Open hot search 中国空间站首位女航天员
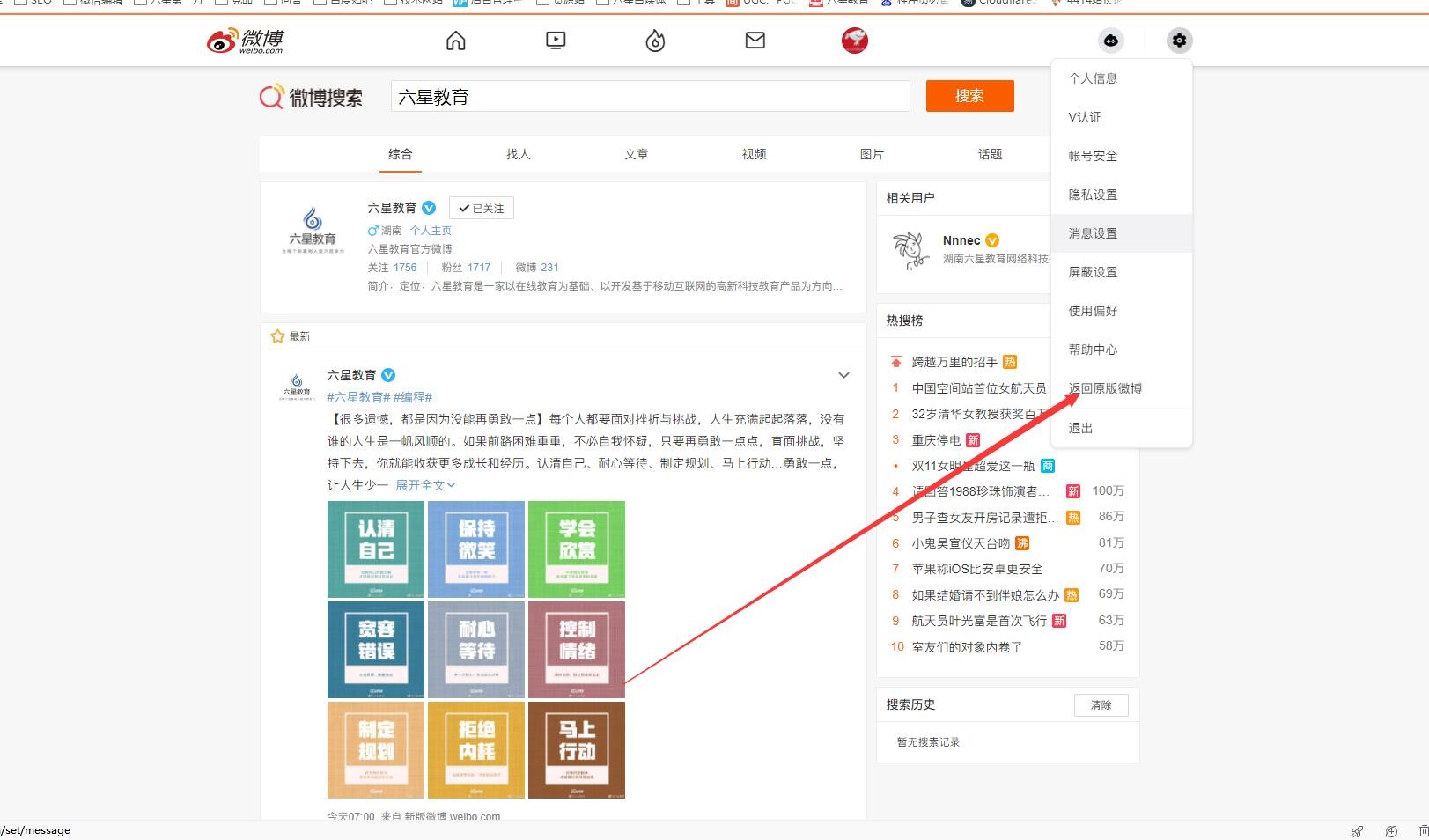Image resolution: width=1429 pixels, height=840 pixels. (979, 388)
